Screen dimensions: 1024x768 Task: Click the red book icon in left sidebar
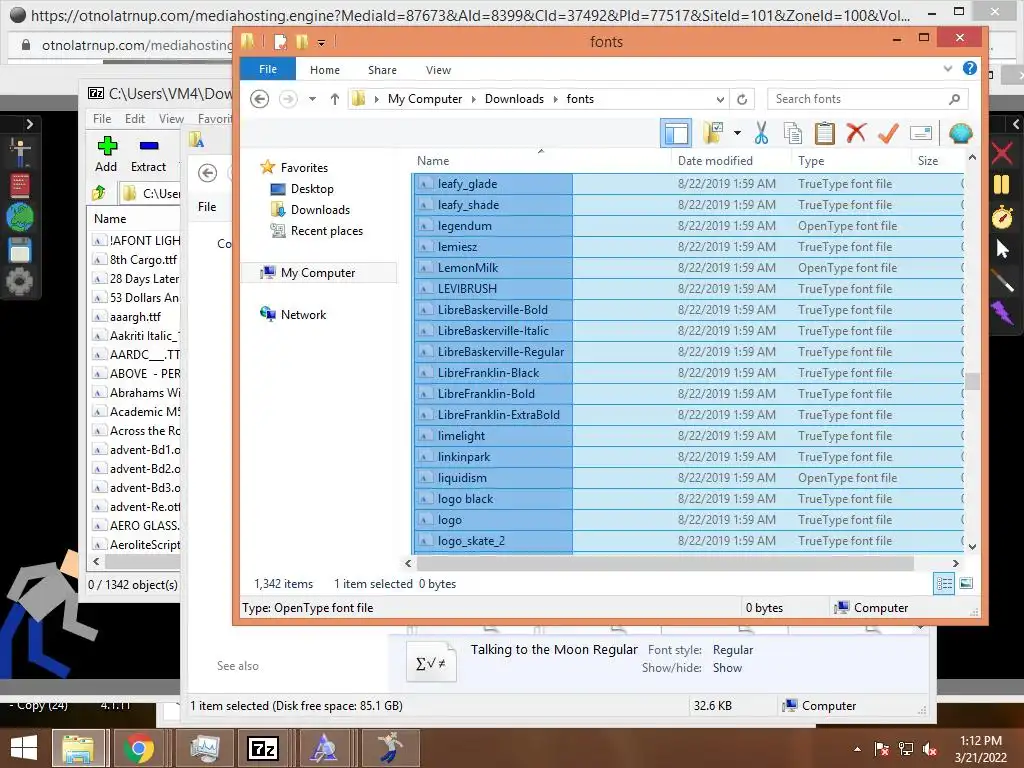pos(20,185)
